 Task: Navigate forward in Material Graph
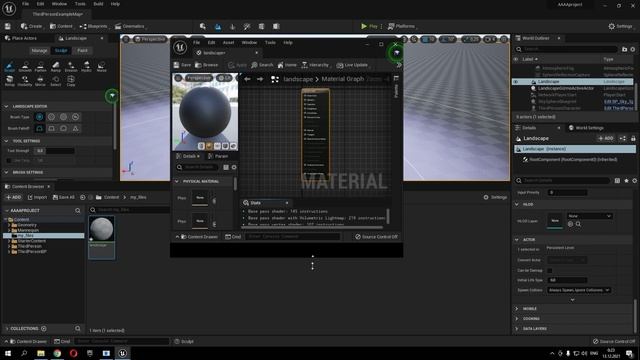tap(260, 79)
